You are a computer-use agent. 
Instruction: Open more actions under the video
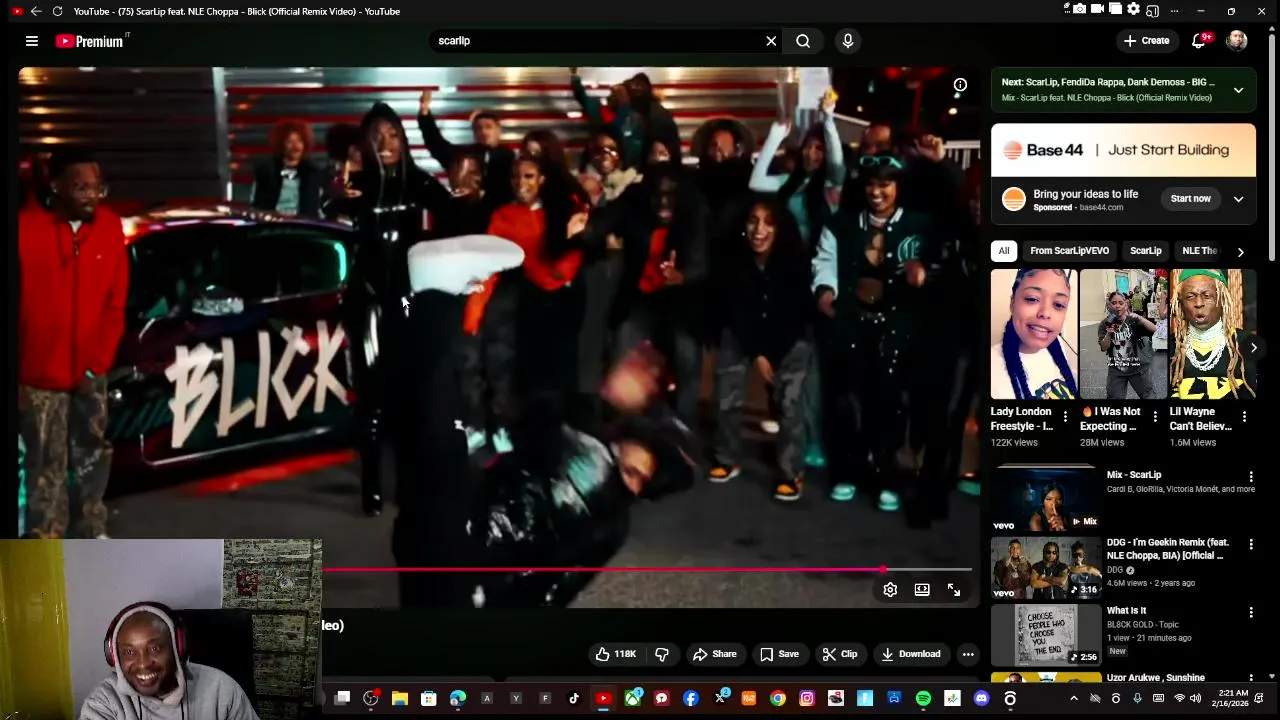pos(968,654)
